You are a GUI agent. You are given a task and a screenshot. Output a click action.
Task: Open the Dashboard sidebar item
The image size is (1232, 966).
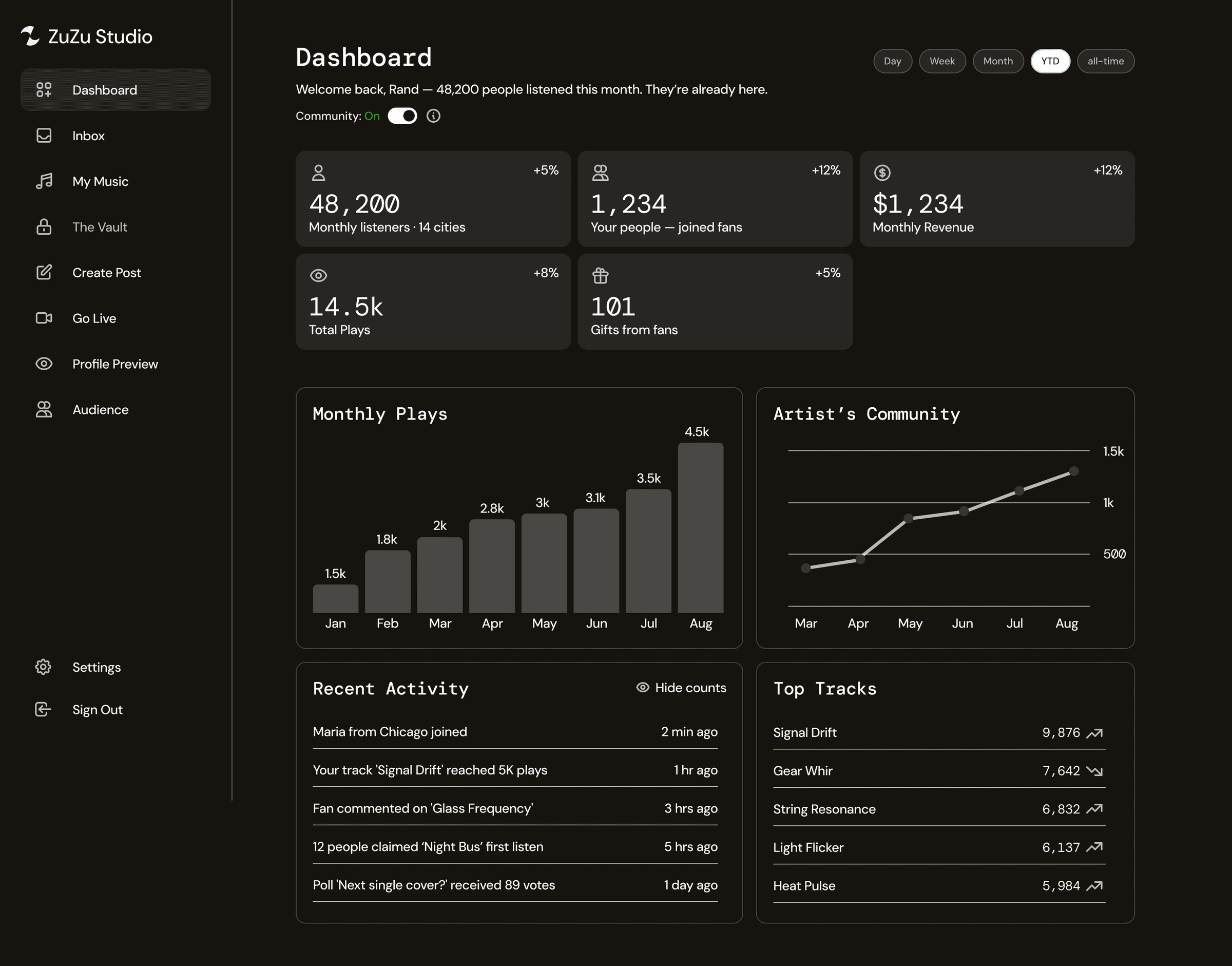115,90
